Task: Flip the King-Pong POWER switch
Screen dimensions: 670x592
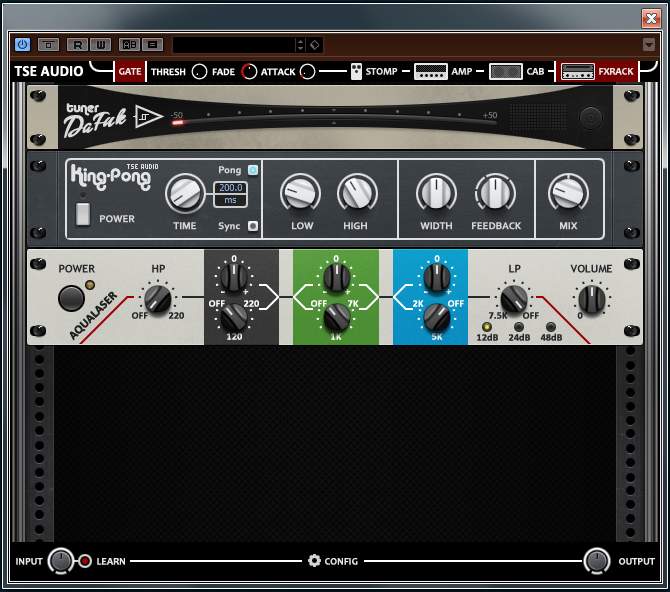Action: pyautogui.click(x=83, y=214)
